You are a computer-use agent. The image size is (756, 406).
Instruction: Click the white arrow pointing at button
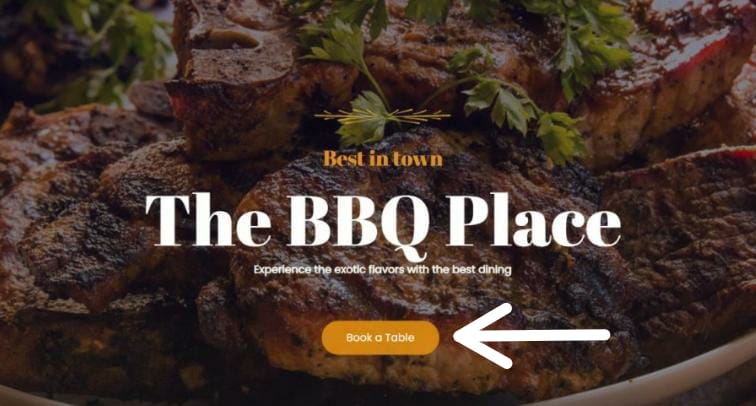532,336
